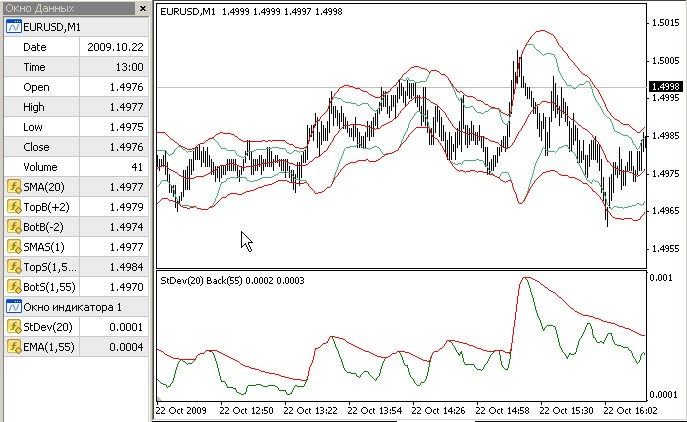687x422 pixels.
Task: Click the EURUSD,M1 chart title text
Action: point(188,12)
